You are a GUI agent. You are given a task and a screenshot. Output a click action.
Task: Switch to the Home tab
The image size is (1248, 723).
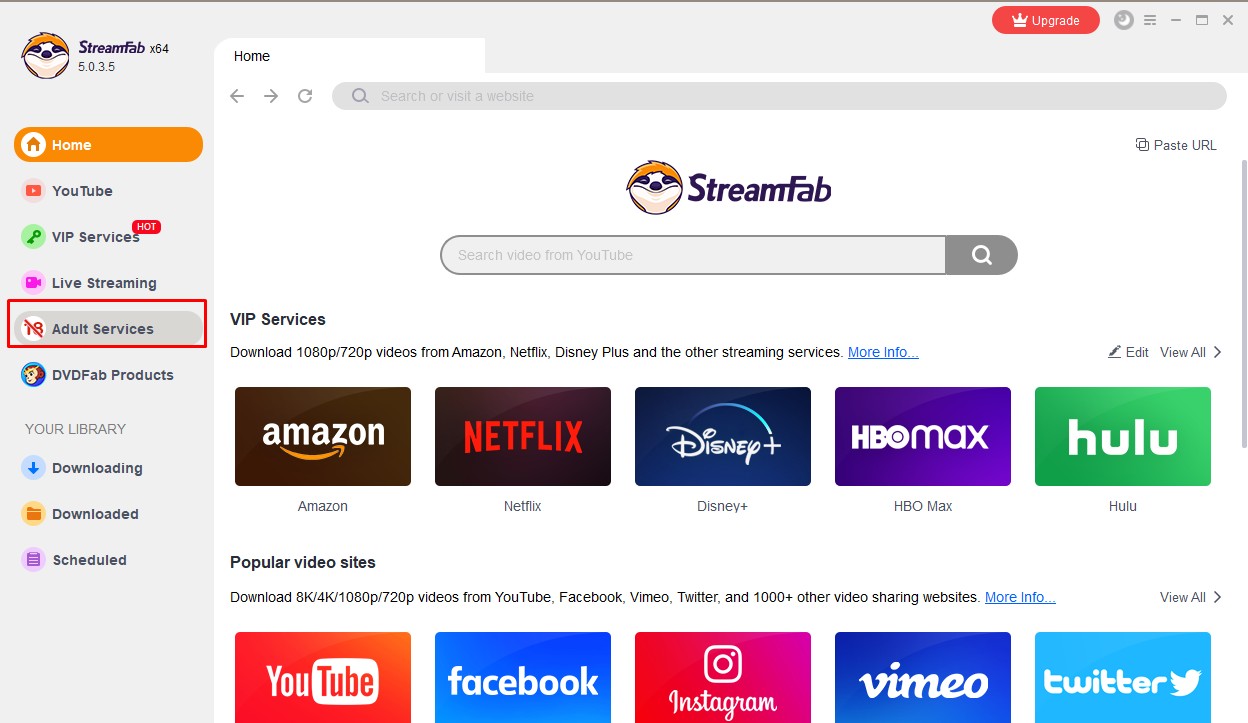(252, 56)
